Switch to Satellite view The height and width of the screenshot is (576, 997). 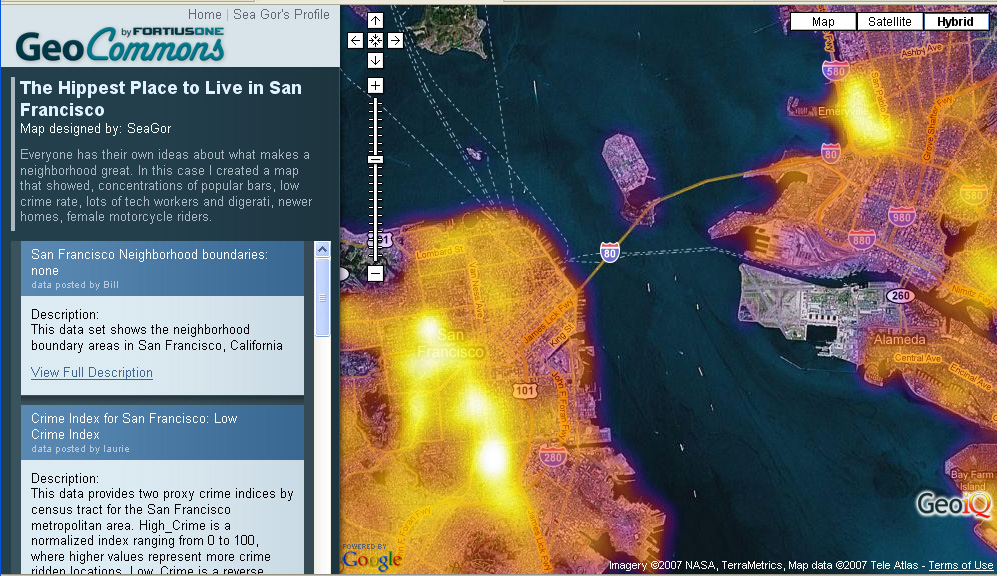coord(890,22)
